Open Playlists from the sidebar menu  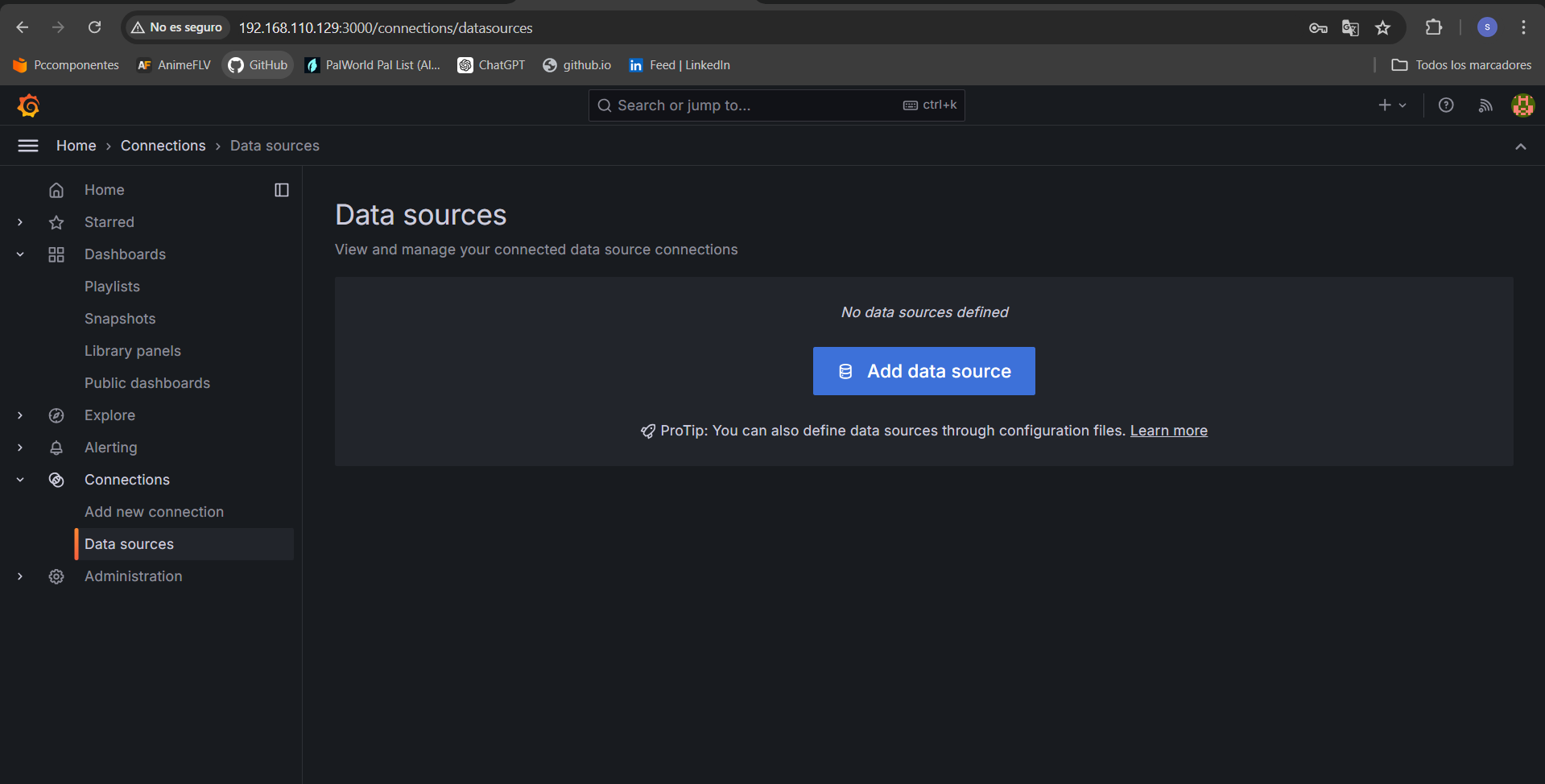click(x=112, y=286)
